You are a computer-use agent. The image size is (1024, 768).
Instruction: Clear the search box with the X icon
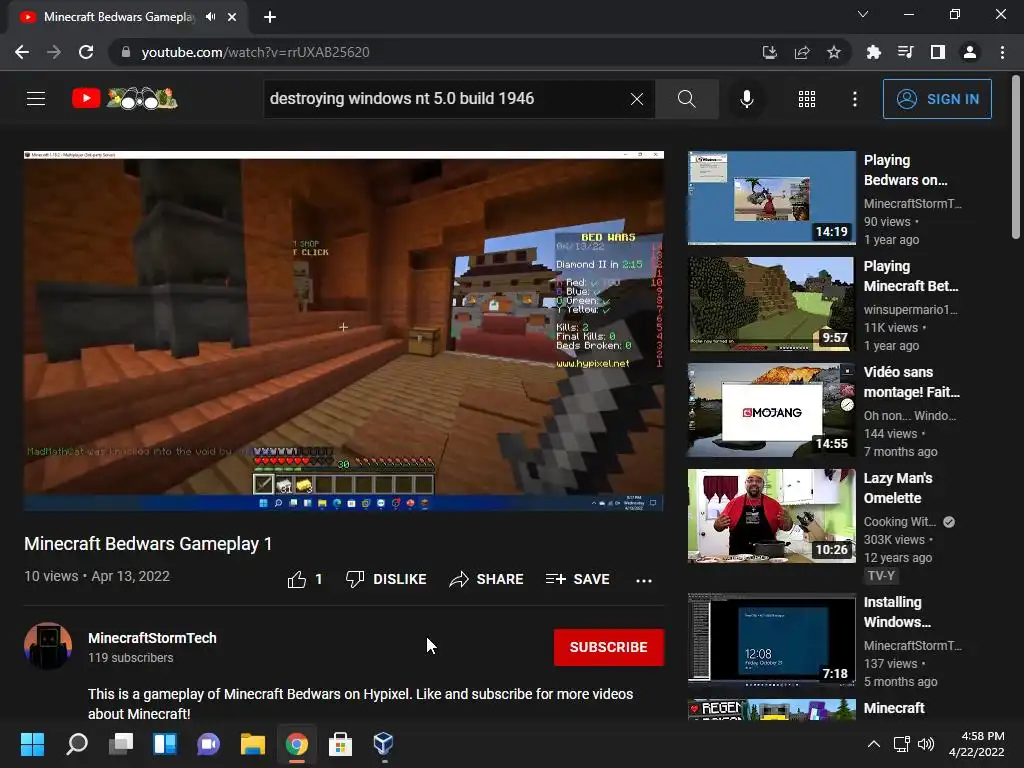(637, 99)
